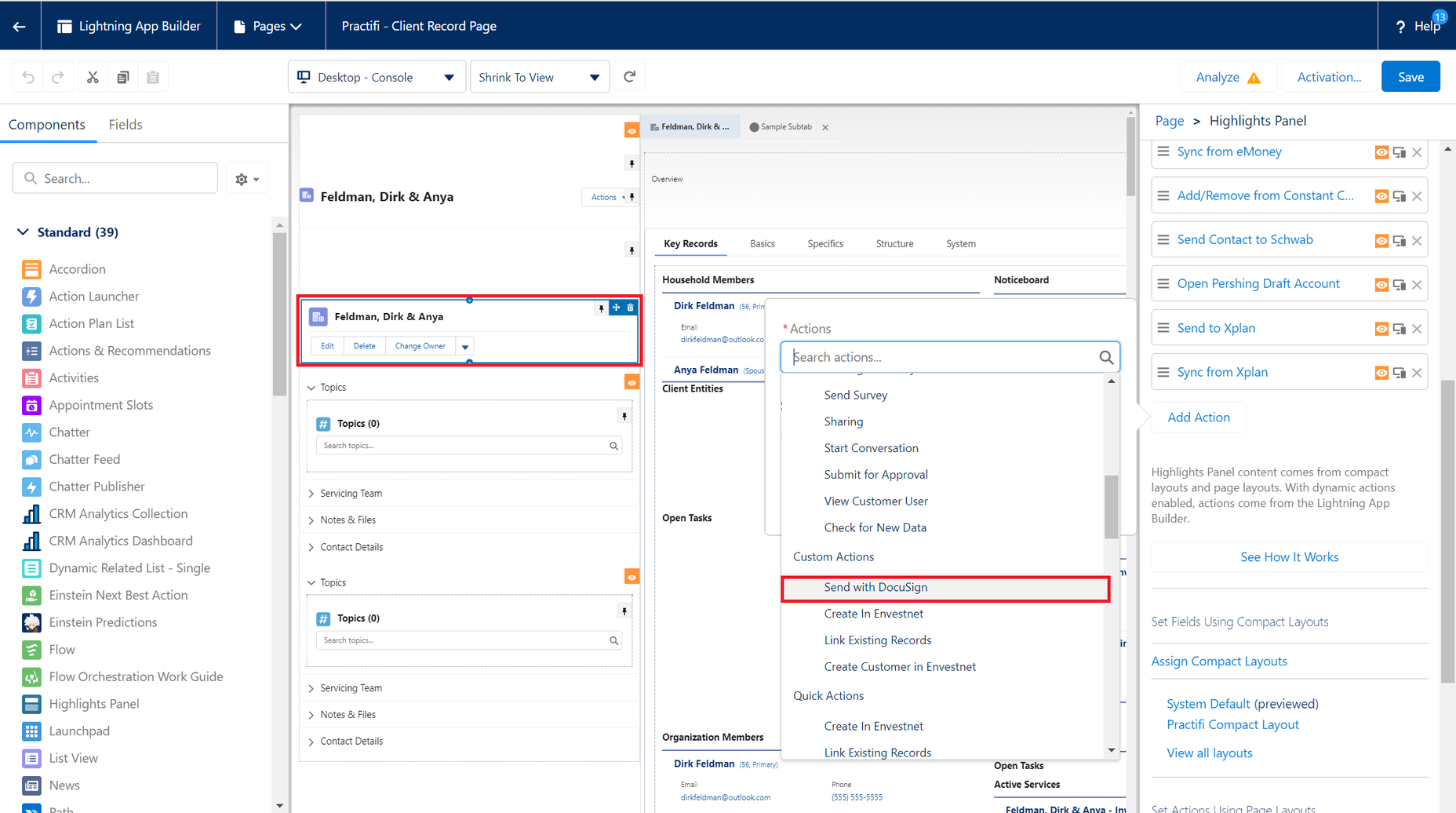Viewport: 1456px width, 813px height.
Task: Click the search magnifier in actions box
Action: click(1106, 358)
